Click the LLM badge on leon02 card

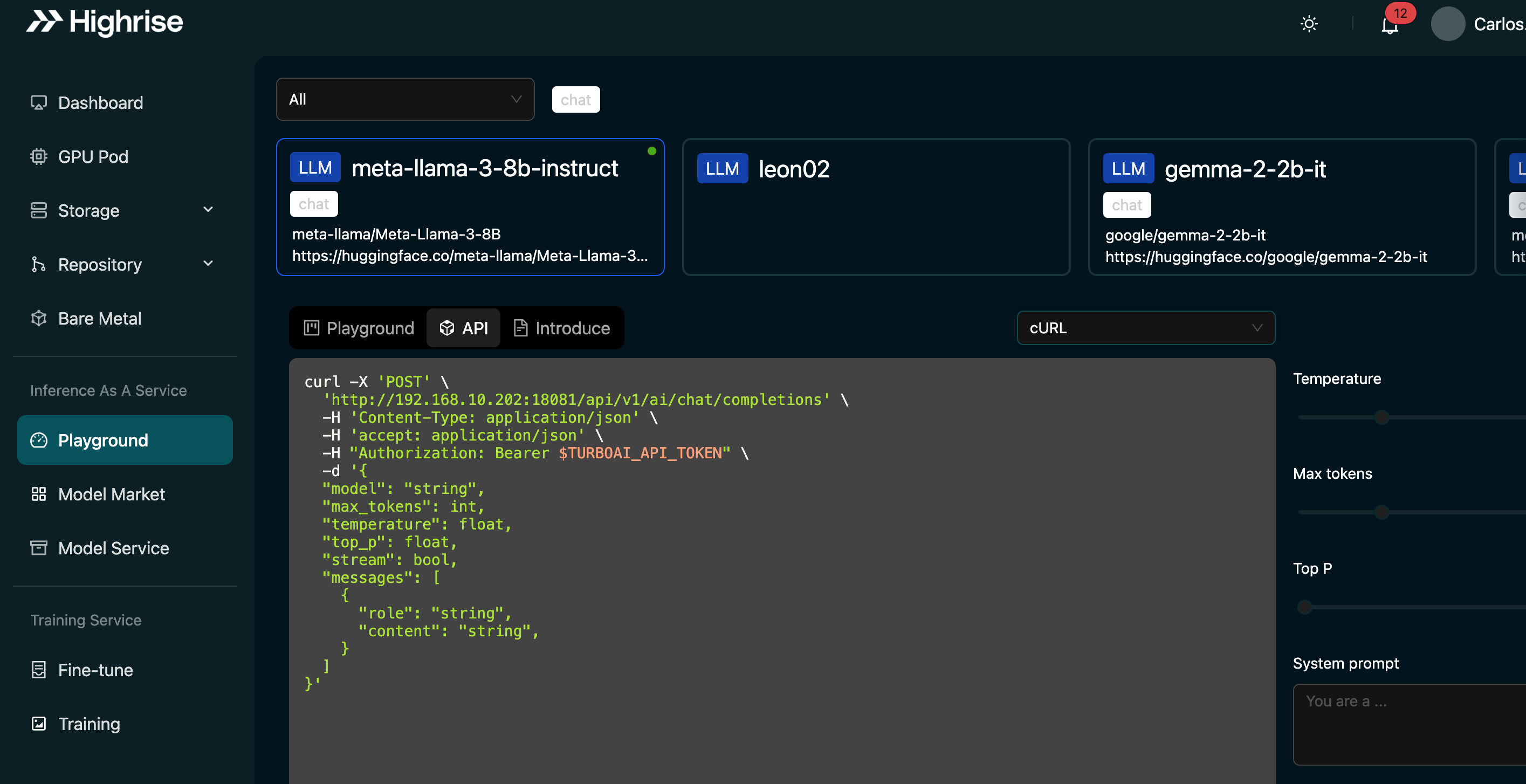pyautogui.click(x=722, y=168)
